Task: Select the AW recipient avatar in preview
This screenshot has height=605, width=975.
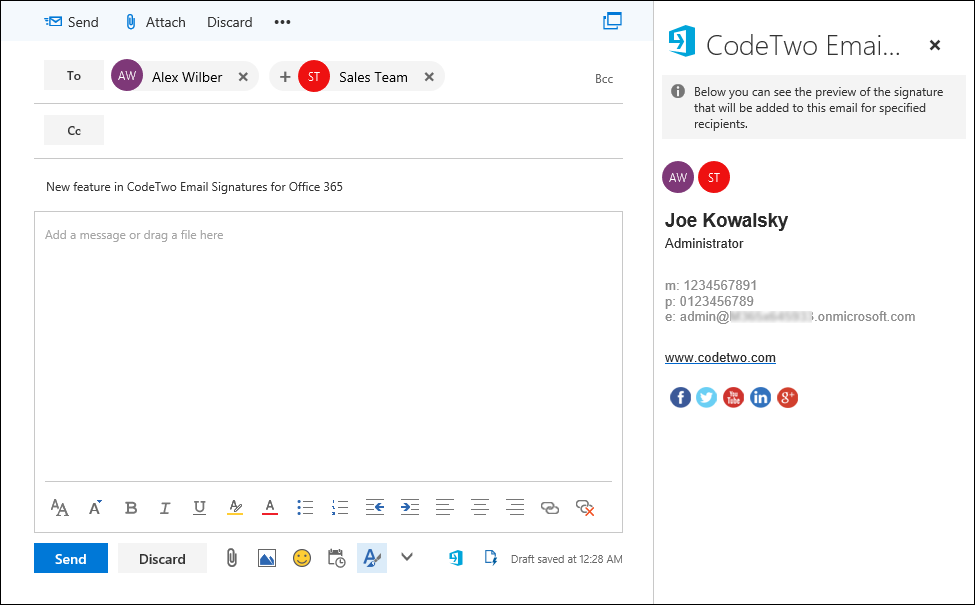Action: tap(678, 177)
